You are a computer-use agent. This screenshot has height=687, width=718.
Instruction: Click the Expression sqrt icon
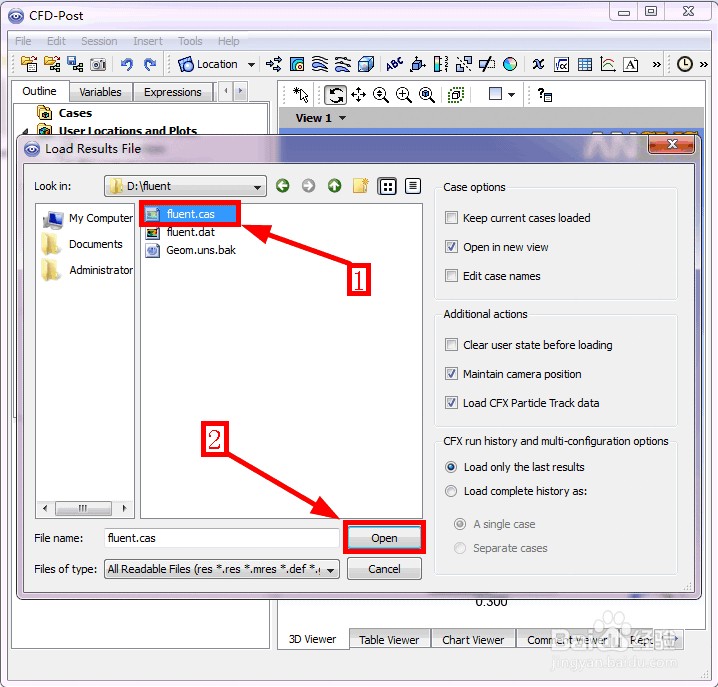[x=561, y=65]
